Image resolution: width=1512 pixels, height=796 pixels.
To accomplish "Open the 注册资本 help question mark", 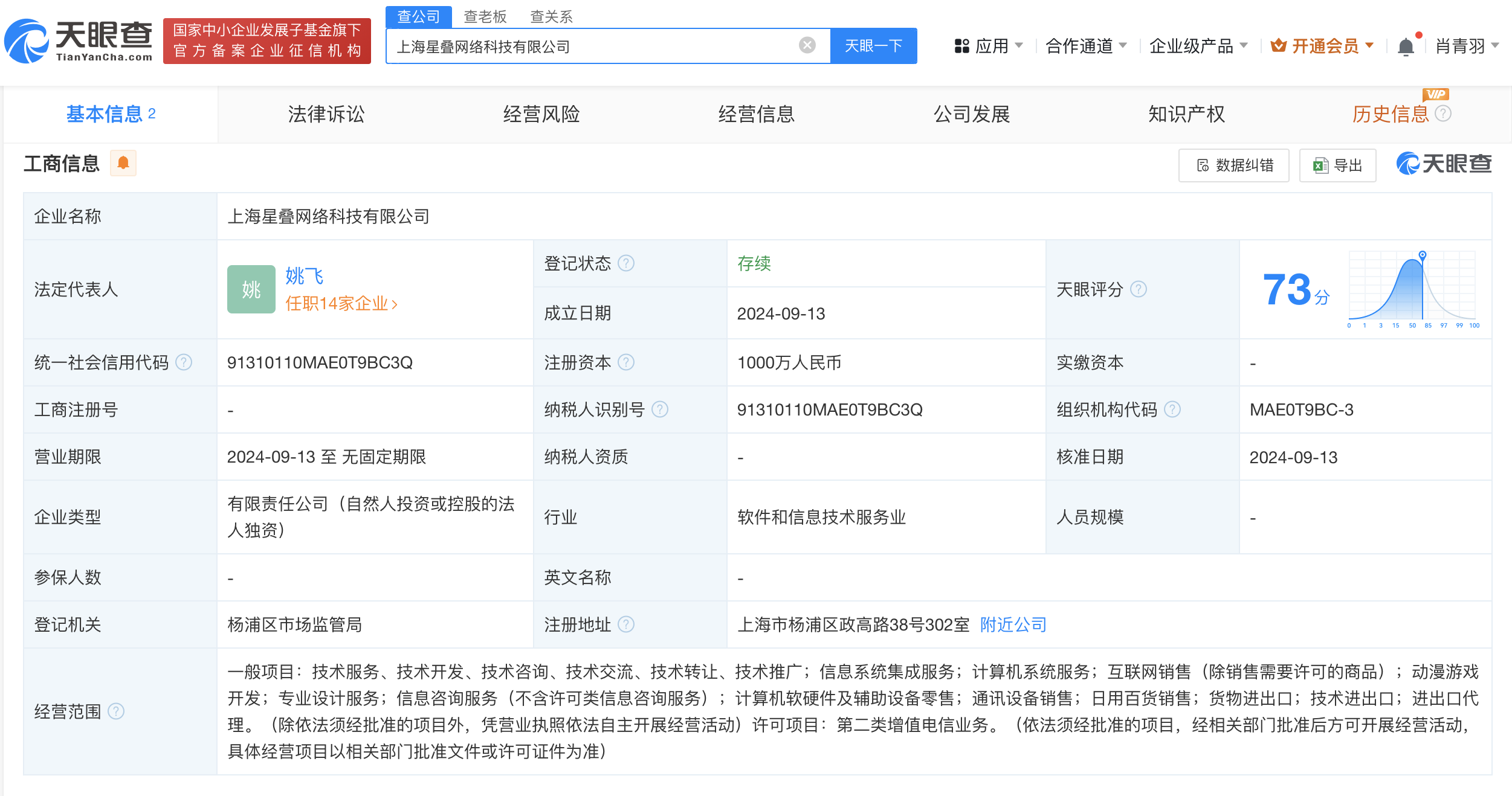I will point(628,362).
